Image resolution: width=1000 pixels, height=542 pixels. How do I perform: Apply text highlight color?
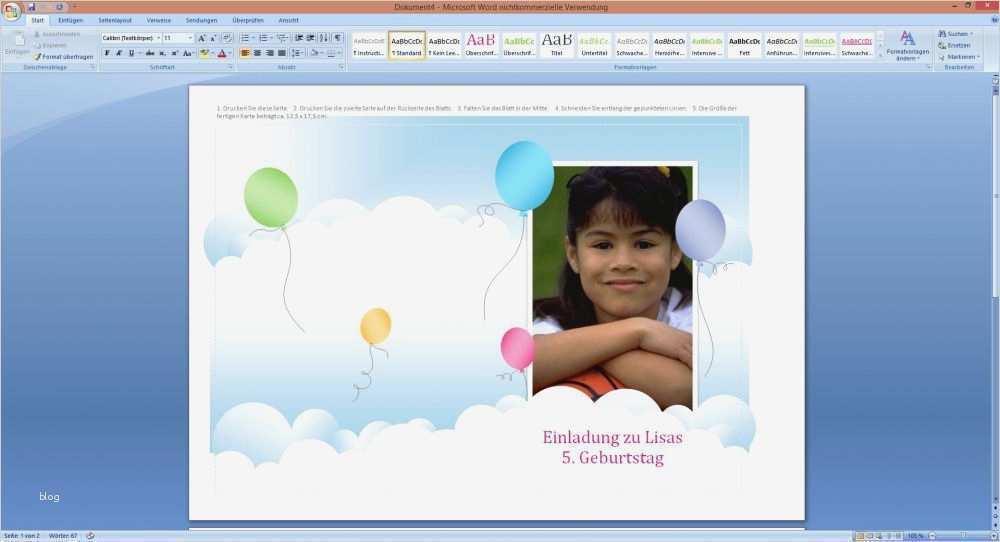pyautogui.click(x=204, y=54)
